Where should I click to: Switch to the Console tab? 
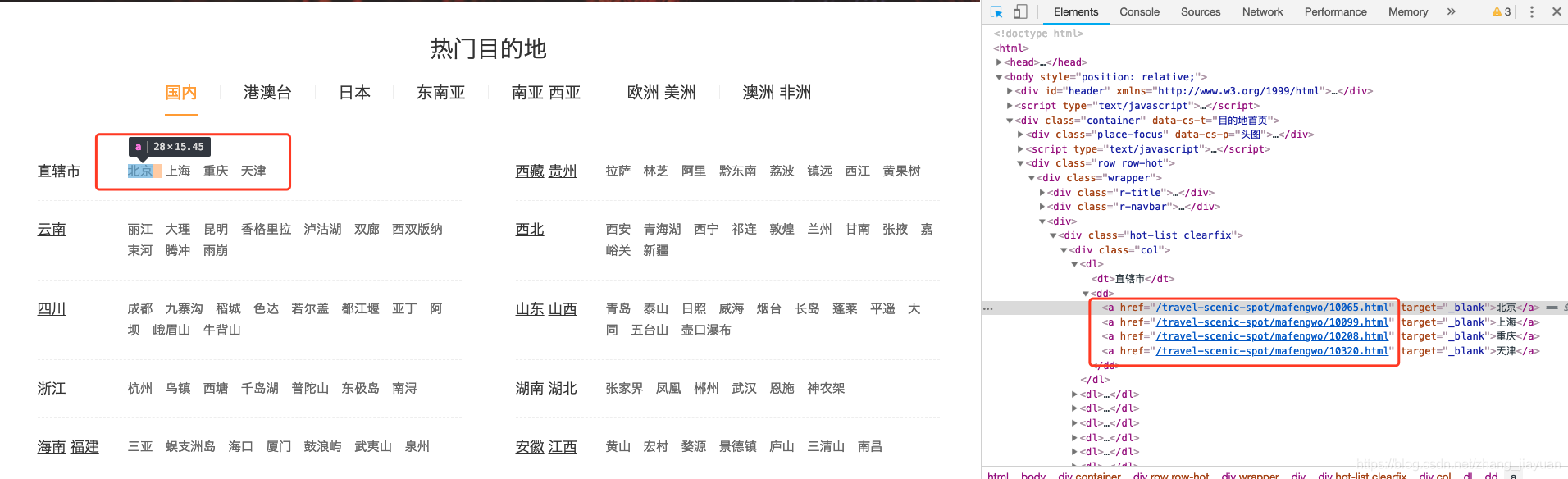(x=1139, y=11)
